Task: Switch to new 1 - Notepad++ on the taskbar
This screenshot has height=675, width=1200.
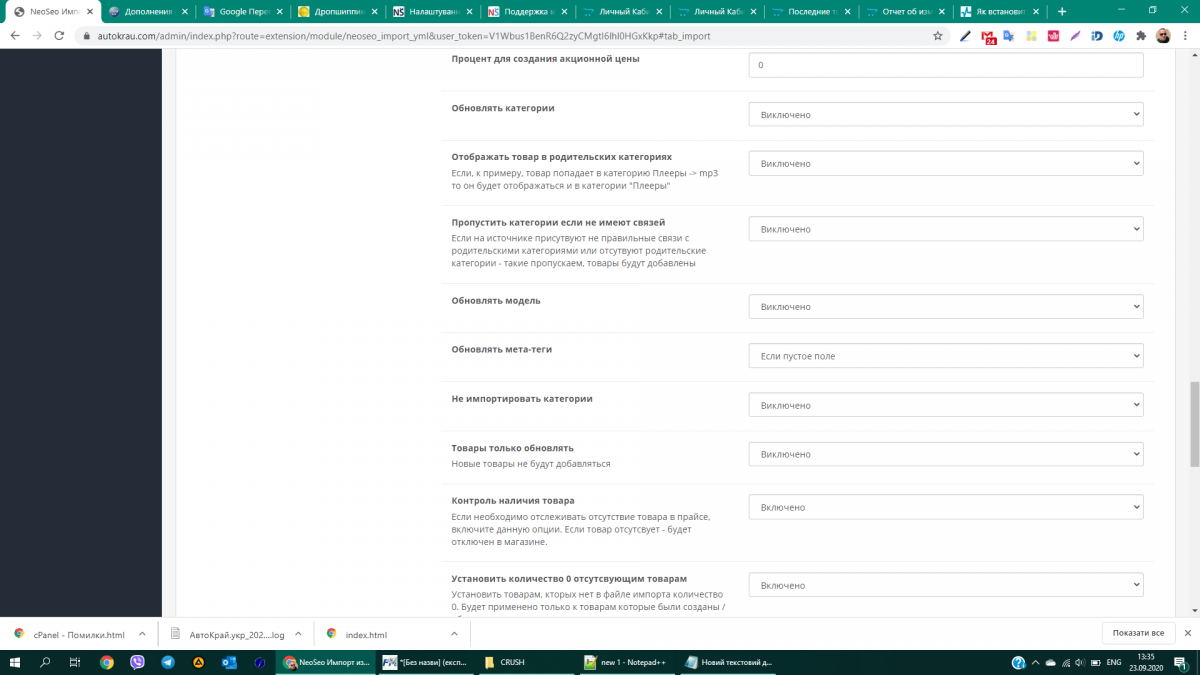Action: 627,662
